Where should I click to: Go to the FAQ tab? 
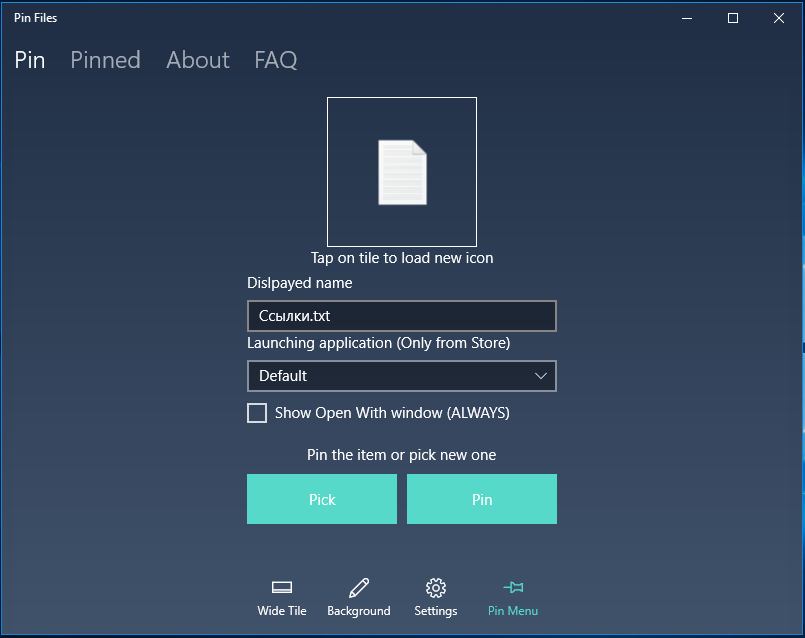point(276,60)
